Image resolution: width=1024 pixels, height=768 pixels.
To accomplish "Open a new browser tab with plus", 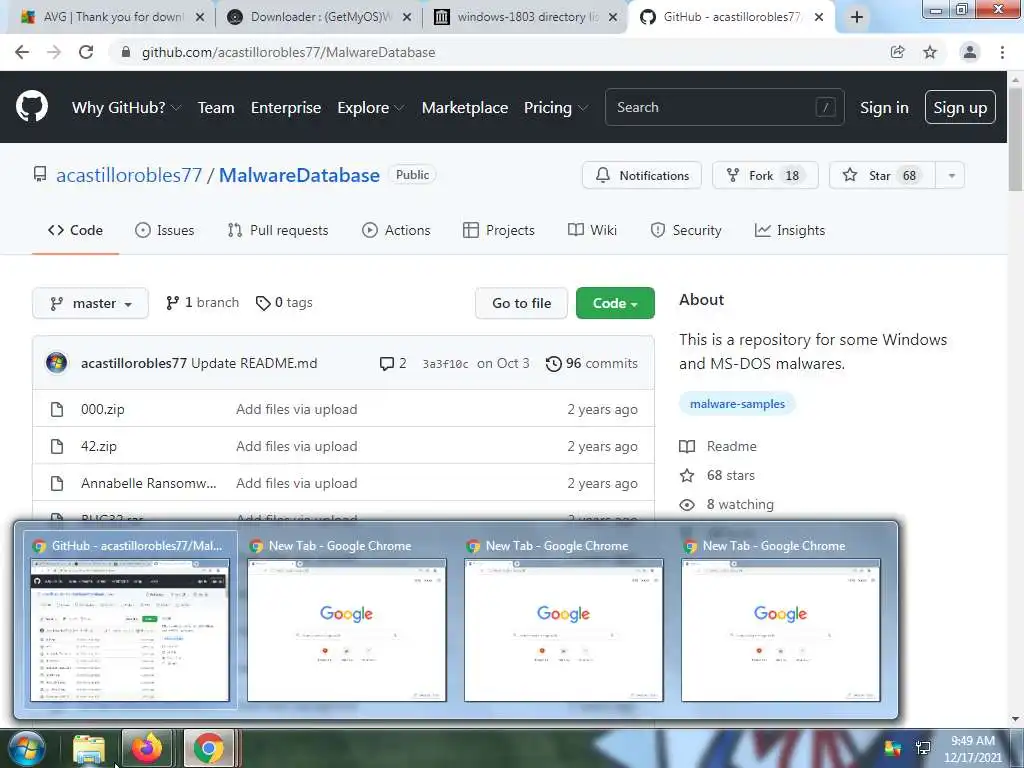I will click(x=857, y=17).
